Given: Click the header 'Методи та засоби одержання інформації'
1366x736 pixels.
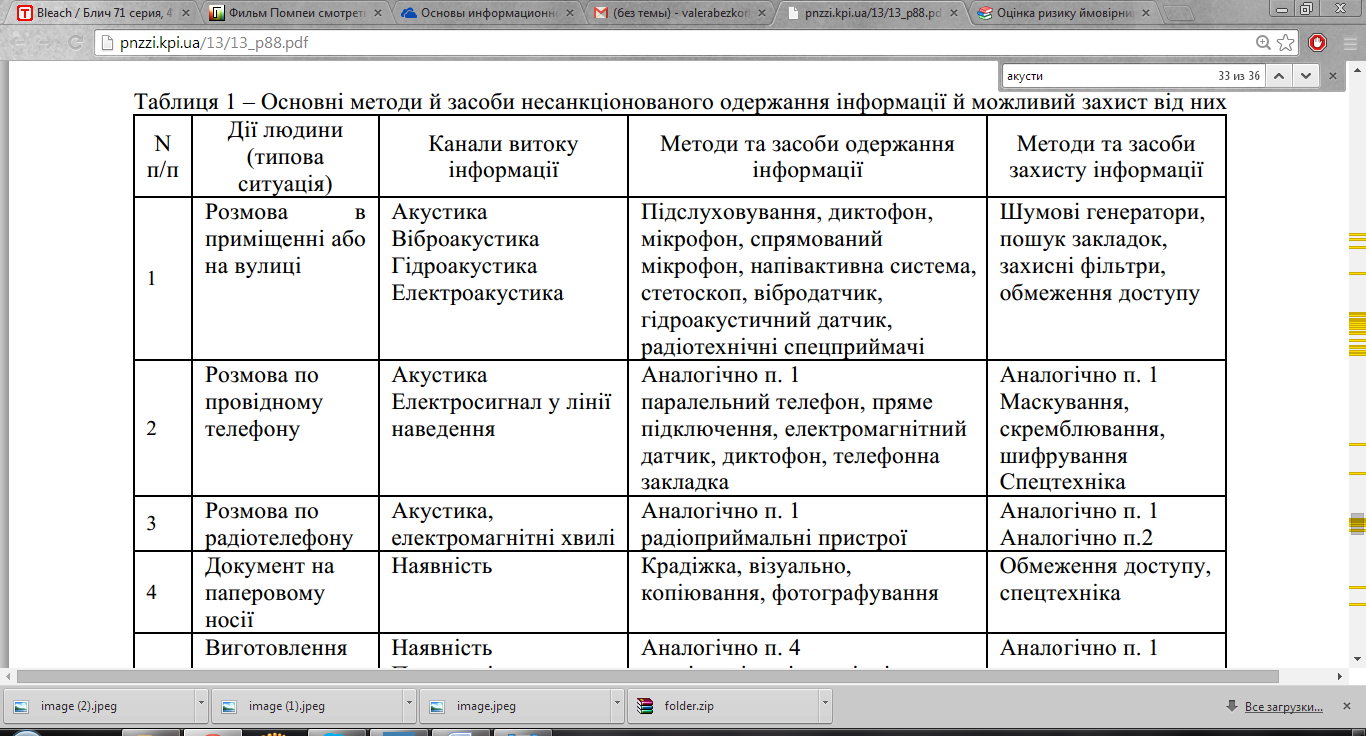Looking at the screenshot, I should point(807,156).
